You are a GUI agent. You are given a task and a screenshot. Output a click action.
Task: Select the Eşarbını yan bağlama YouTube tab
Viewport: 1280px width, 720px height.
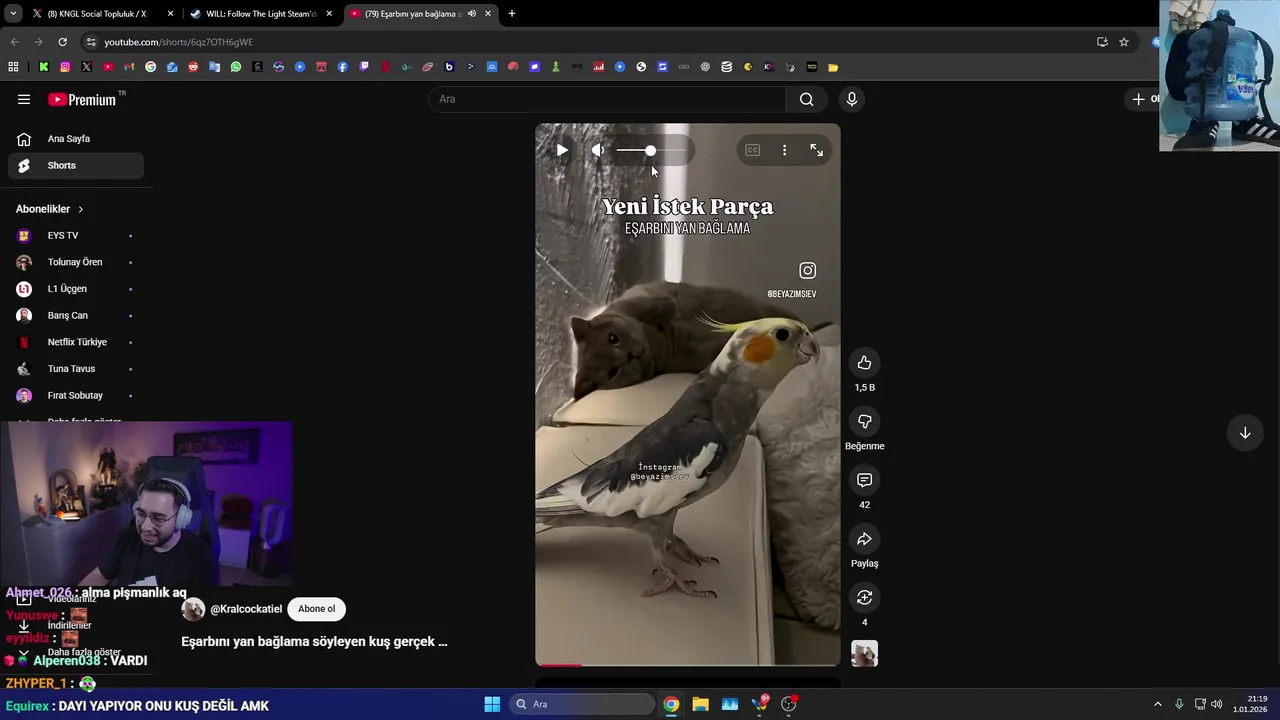(x=420, y=14)
